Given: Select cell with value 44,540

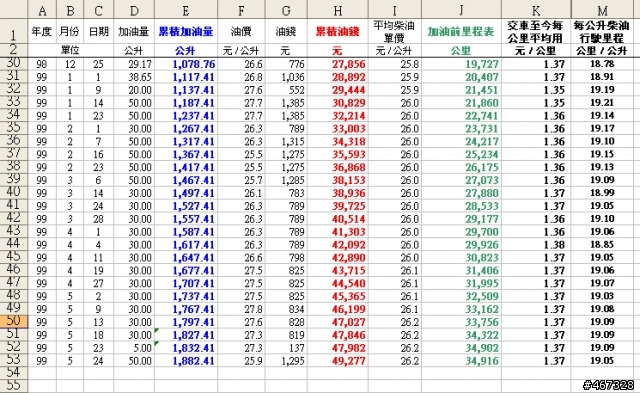Looking at the screenshot, I should pyautogui.click(x=337, y=283).
